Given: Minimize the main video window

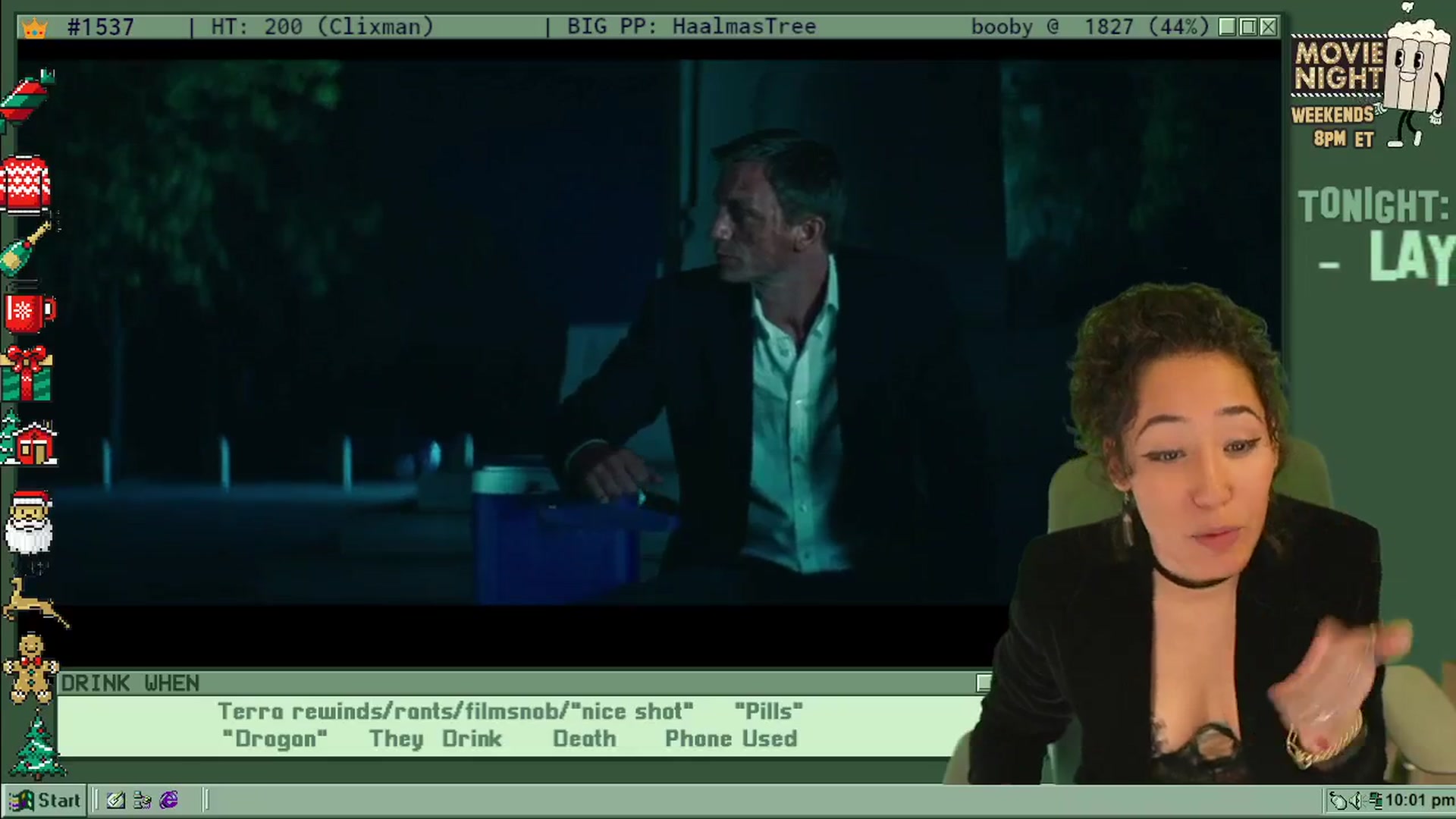Looking at the screenshot, I should [x=1228, y=27].
